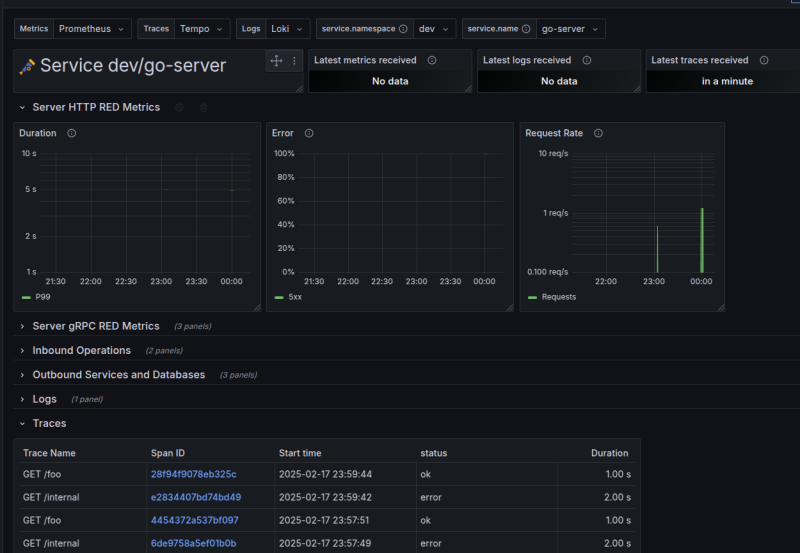Click the info icon beside Latest traces received

pos(763,60)
